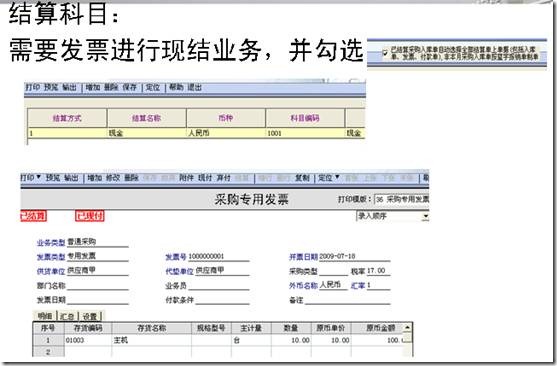Click the empty 备注 field
This screenshot has width=557, height=366.
347,300
